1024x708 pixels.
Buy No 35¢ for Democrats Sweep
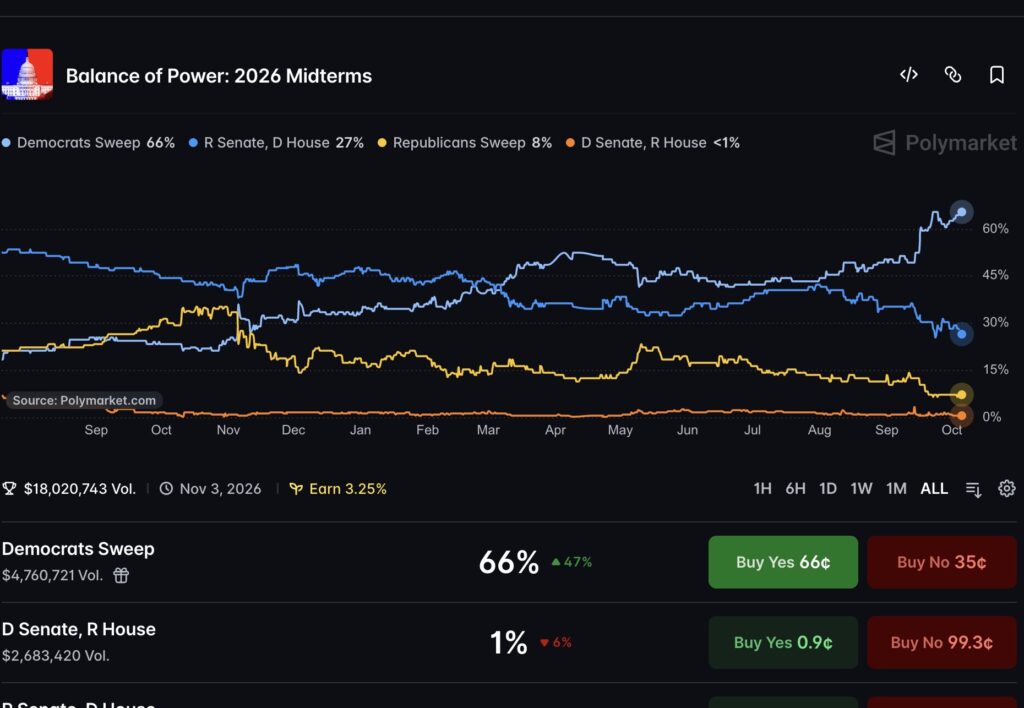pos(942,562)
